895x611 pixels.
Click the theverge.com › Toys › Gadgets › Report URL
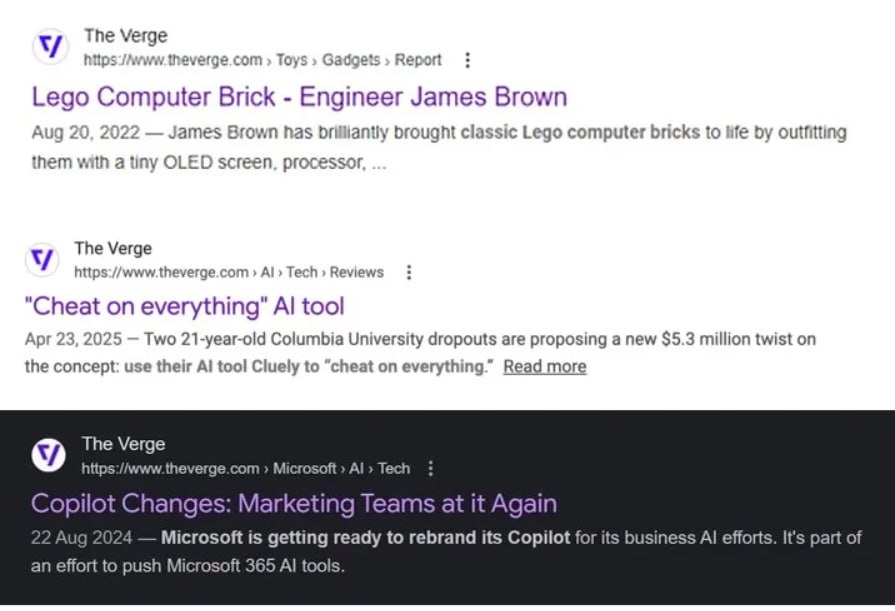tap(262, 60)
